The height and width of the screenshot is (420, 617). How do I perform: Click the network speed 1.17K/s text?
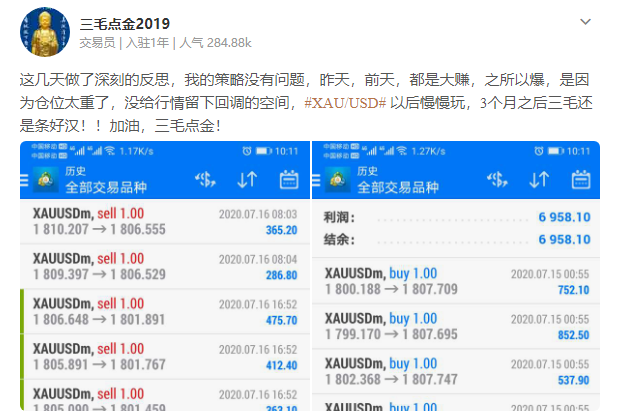click(136, 151)
